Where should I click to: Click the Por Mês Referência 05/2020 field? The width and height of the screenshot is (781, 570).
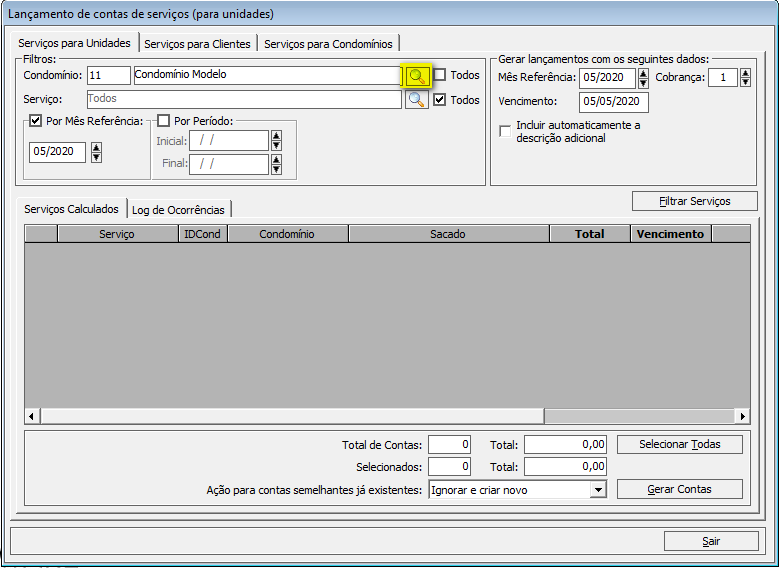57,152
